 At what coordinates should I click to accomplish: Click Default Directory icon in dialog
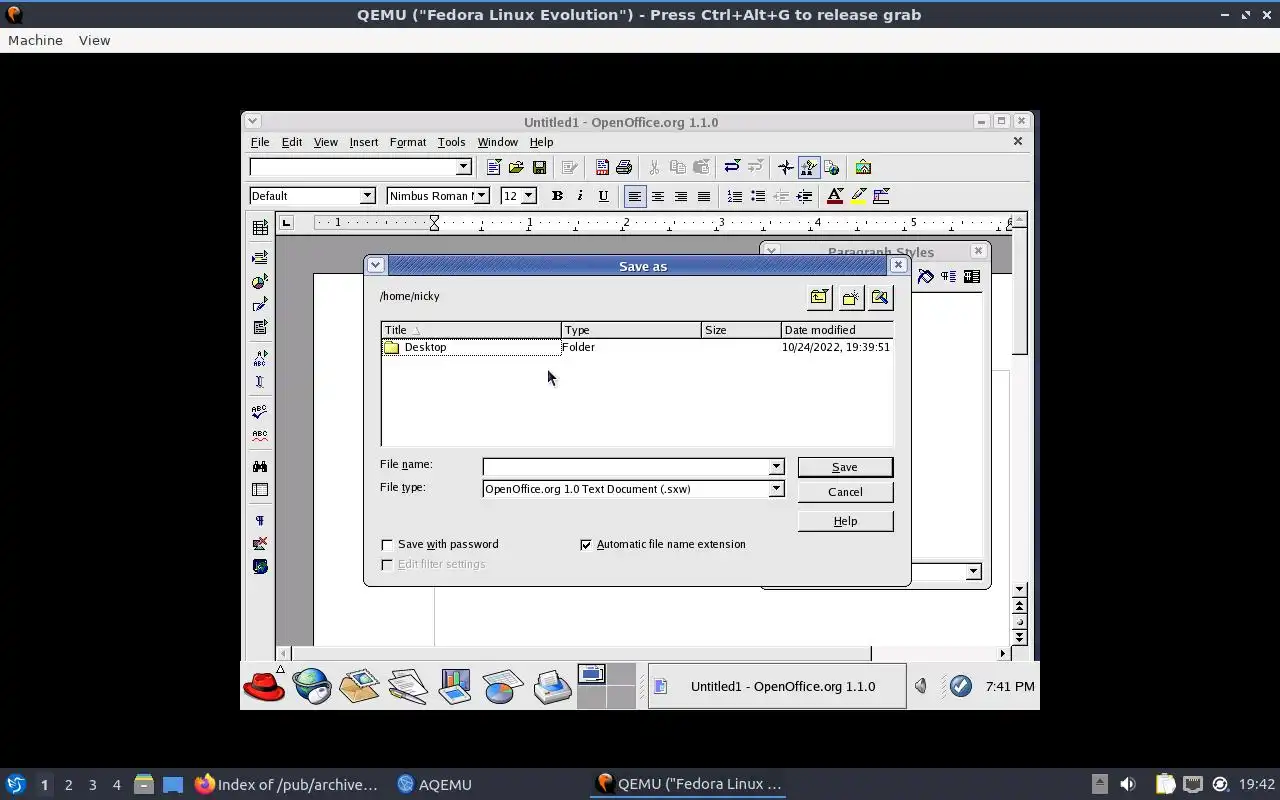(880, 297)
